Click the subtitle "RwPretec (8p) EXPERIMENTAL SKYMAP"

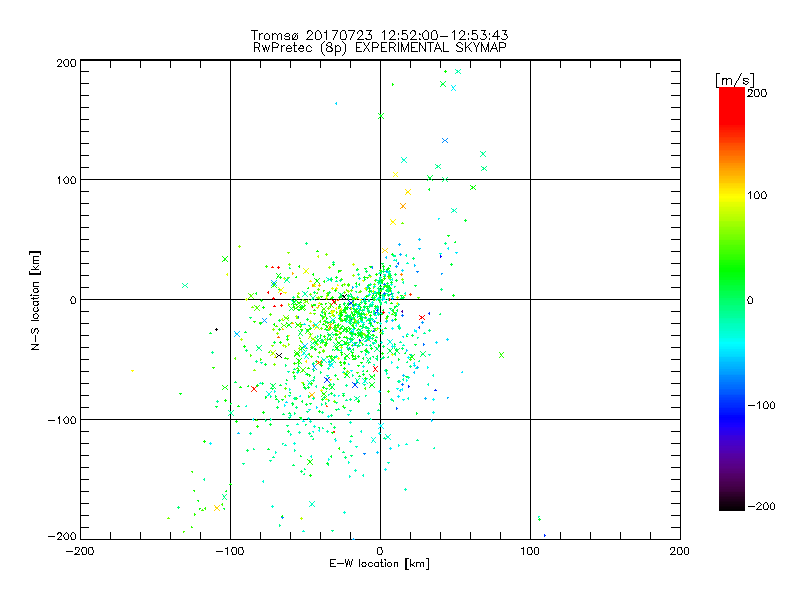[380, 48]
